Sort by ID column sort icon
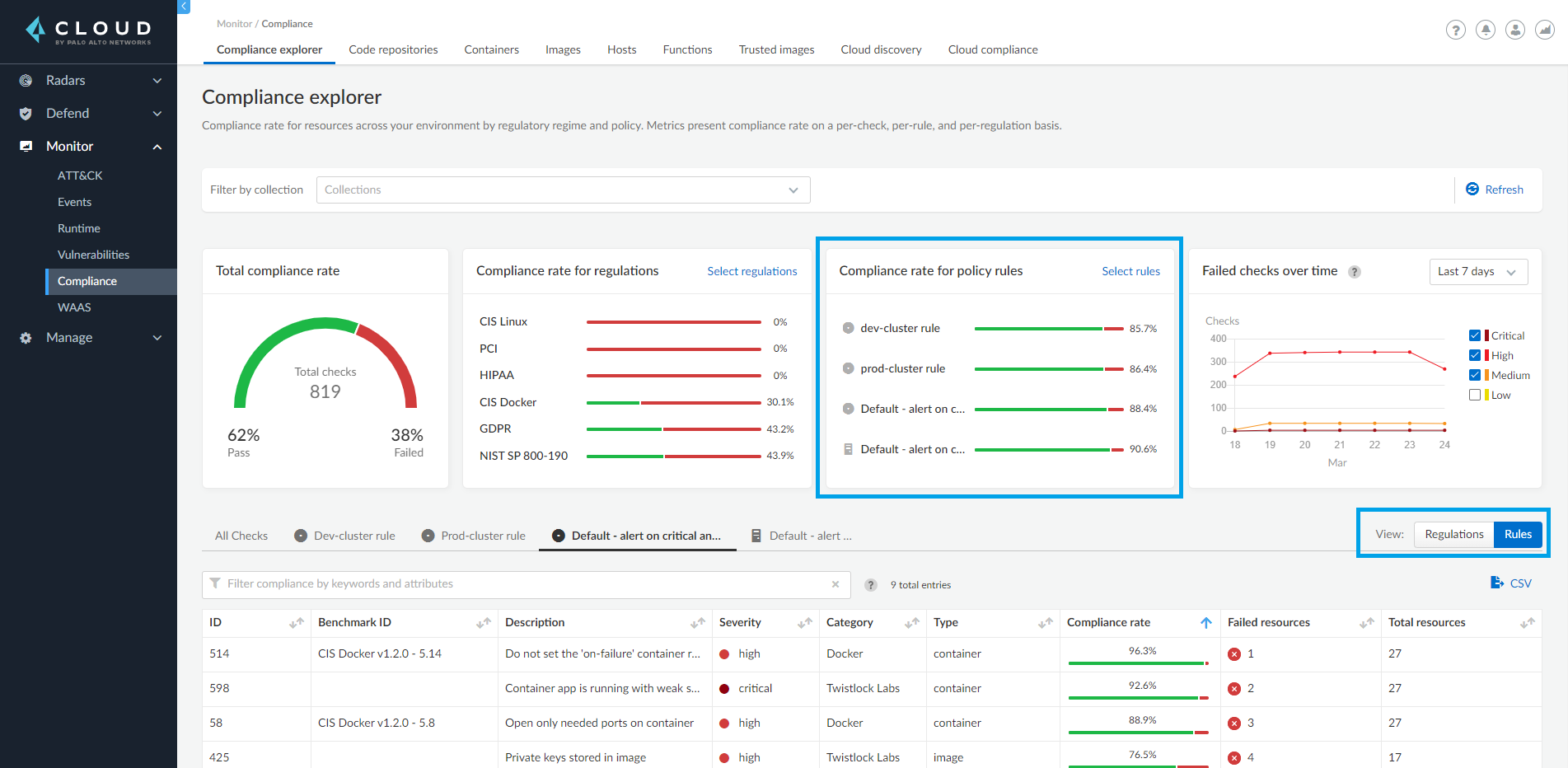Viewport: 1568px width, 768px height. (x=297, y=623)
